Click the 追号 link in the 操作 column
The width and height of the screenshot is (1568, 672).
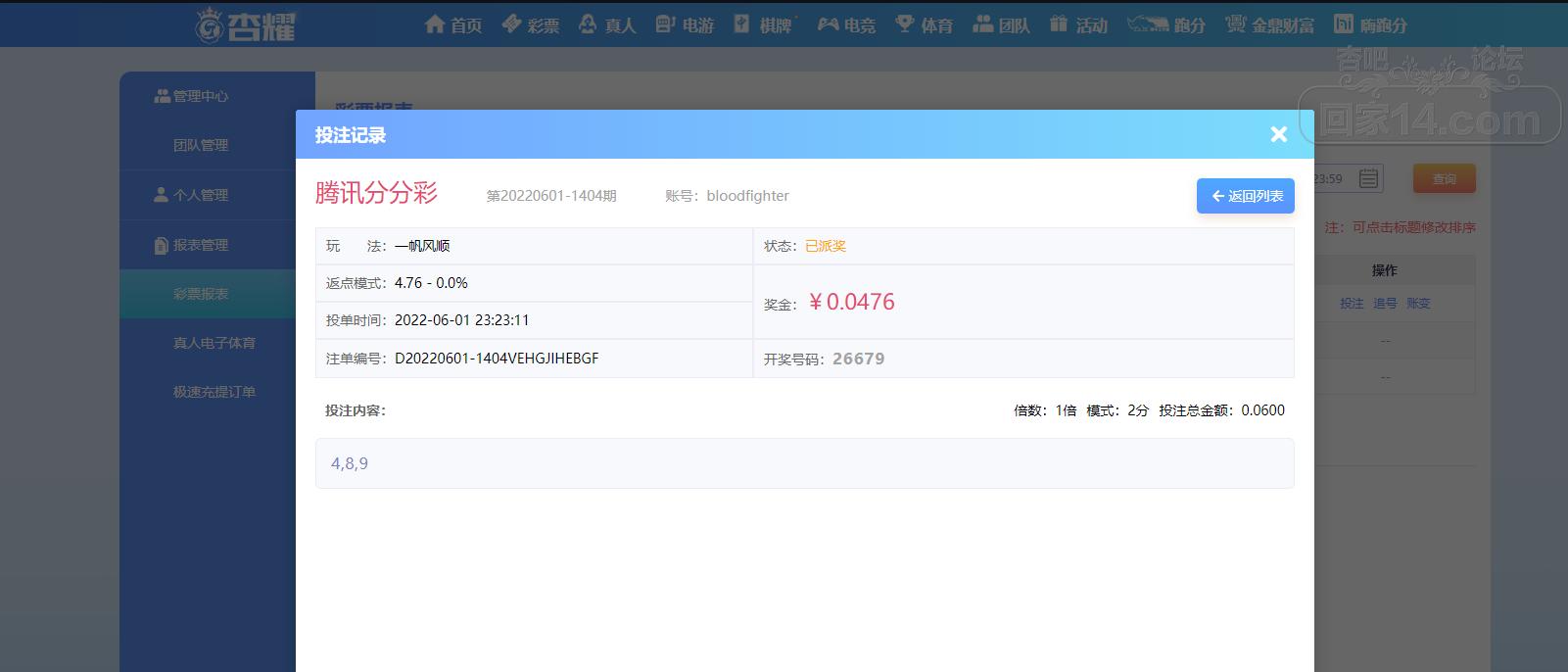coord(1385,304)
